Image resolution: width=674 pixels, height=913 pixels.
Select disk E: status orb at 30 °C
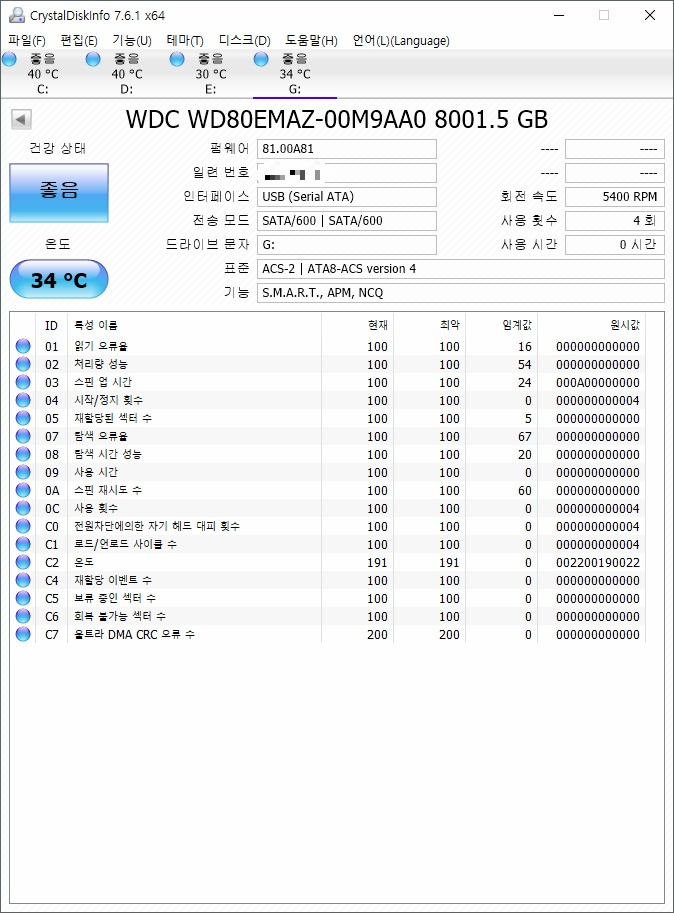click(177, 59)
